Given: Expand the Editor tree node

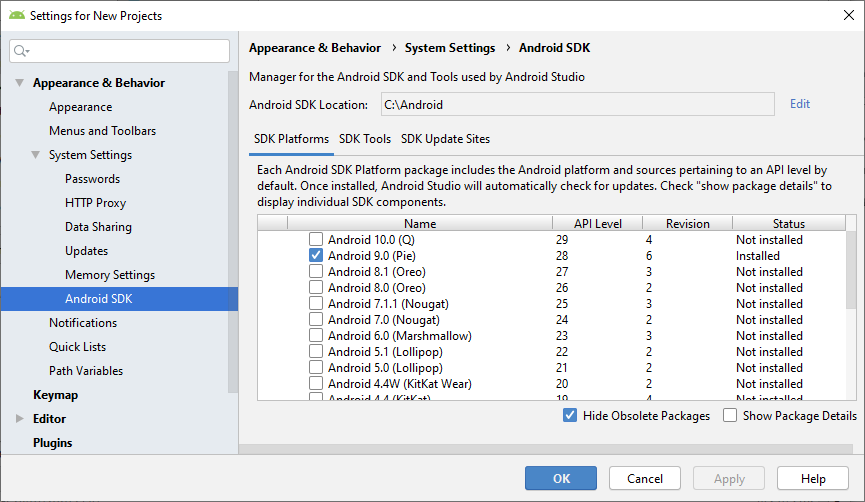Looking at the screenshot, I should [x=19, y=419].
